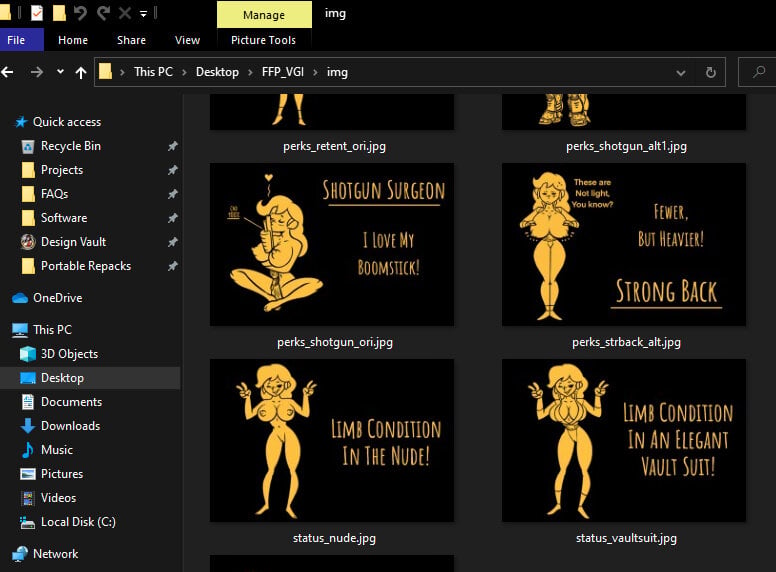The height and width of the screenshot is (572, 776).
Task: Open Videos under This PC
Action: click(x=58, y=498)
